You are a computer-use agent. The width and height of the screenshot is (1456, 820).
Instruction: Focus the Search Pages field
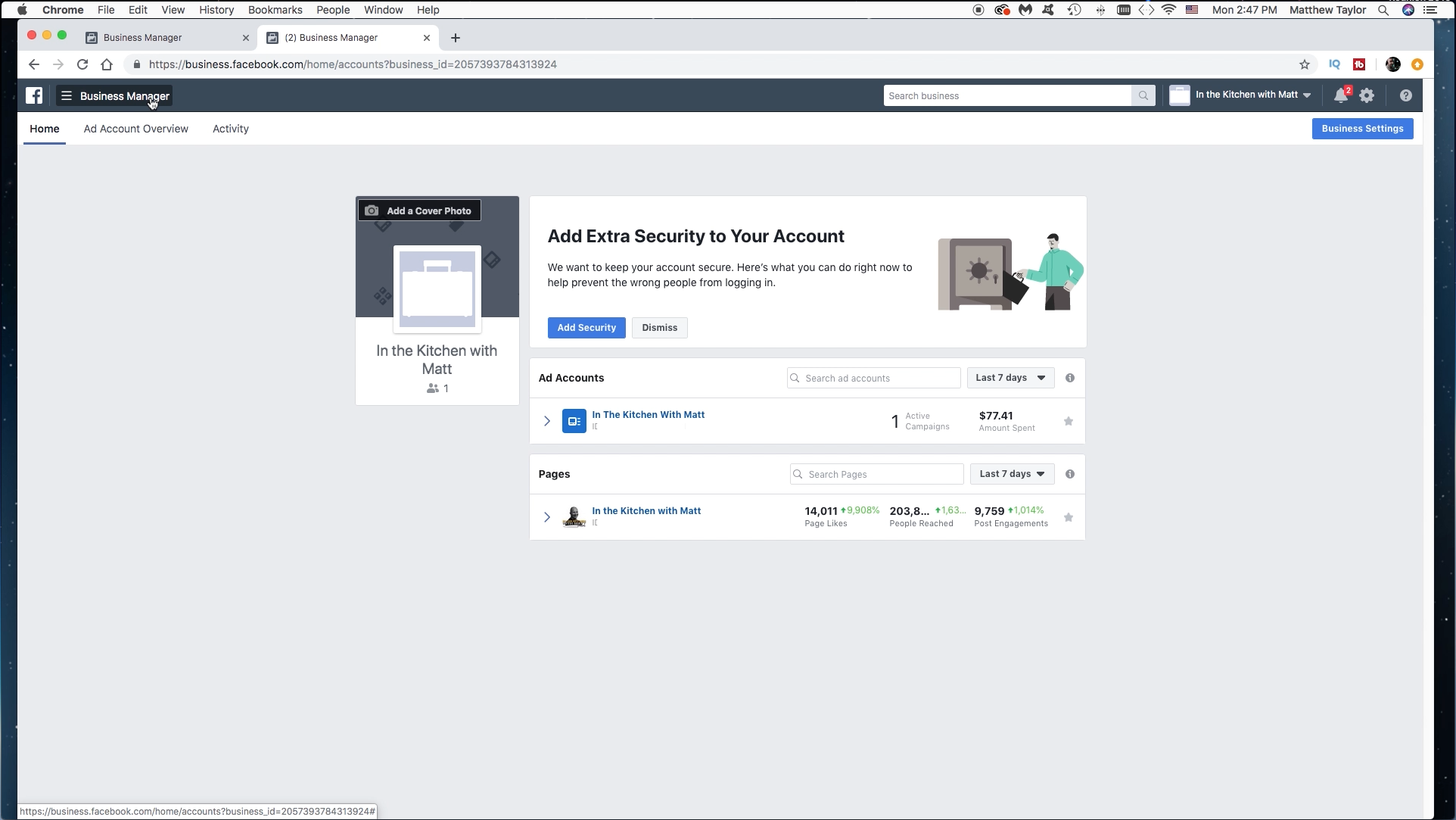click(x=876, y=474)
